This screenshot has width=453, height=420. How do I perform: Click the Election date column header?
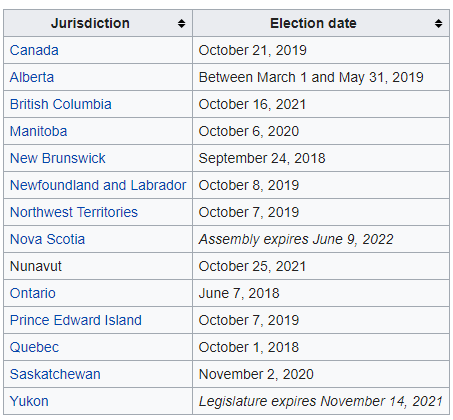pyautogui.click(x=321, y=23)
